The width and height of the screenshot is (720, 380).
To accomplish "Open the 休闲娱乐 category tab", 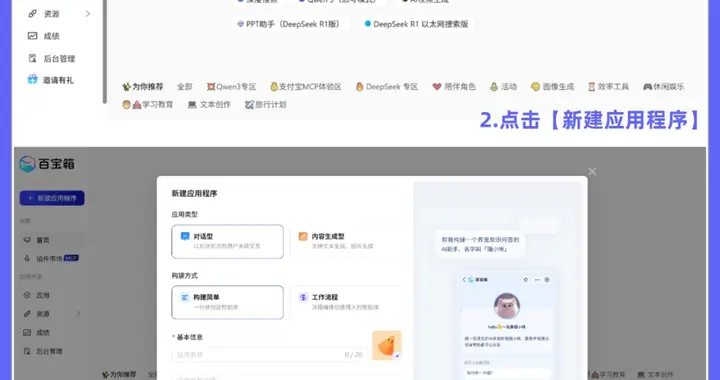I will pyautogui.click(x=664, y=86).
